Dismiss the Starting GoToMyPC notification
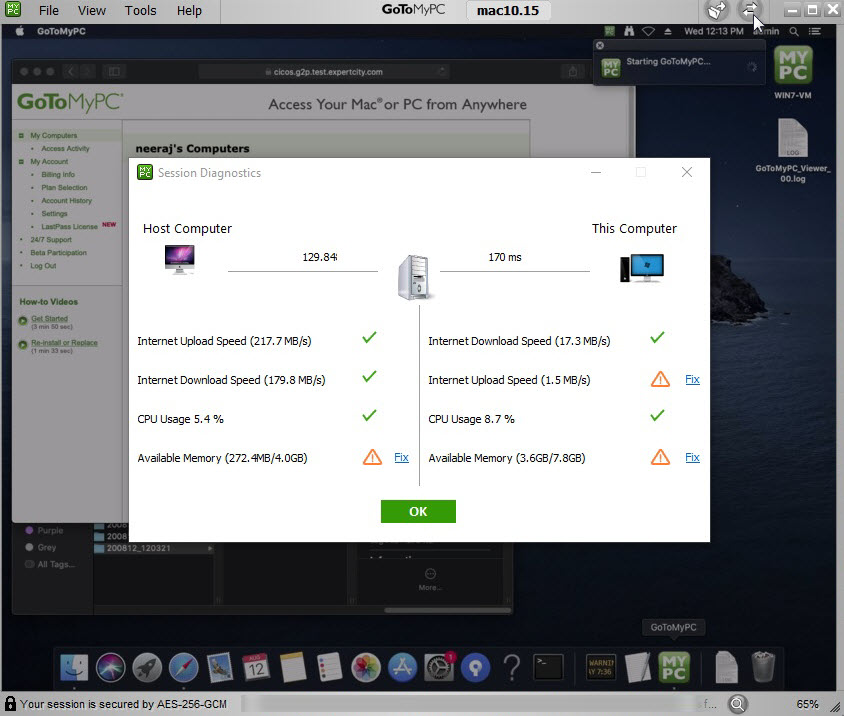 click(600, 46)
